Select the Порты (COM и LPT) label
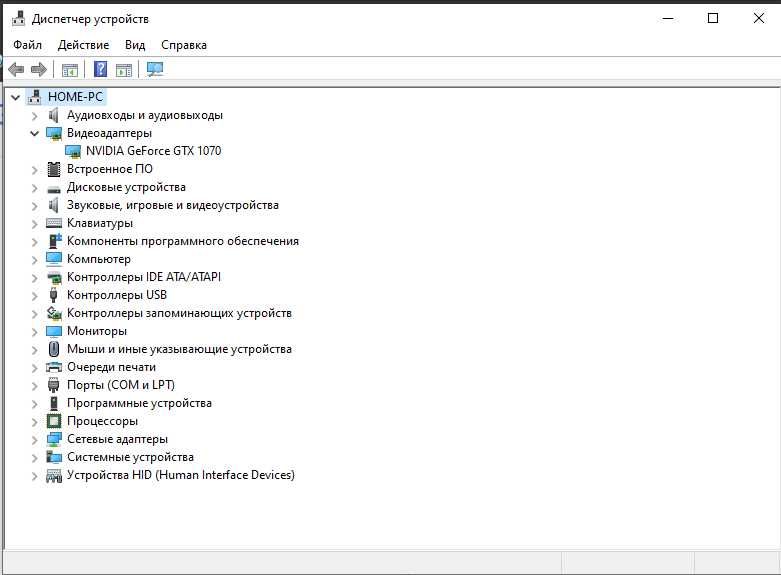This screenshot has width=781, height=575. (121, 385)
